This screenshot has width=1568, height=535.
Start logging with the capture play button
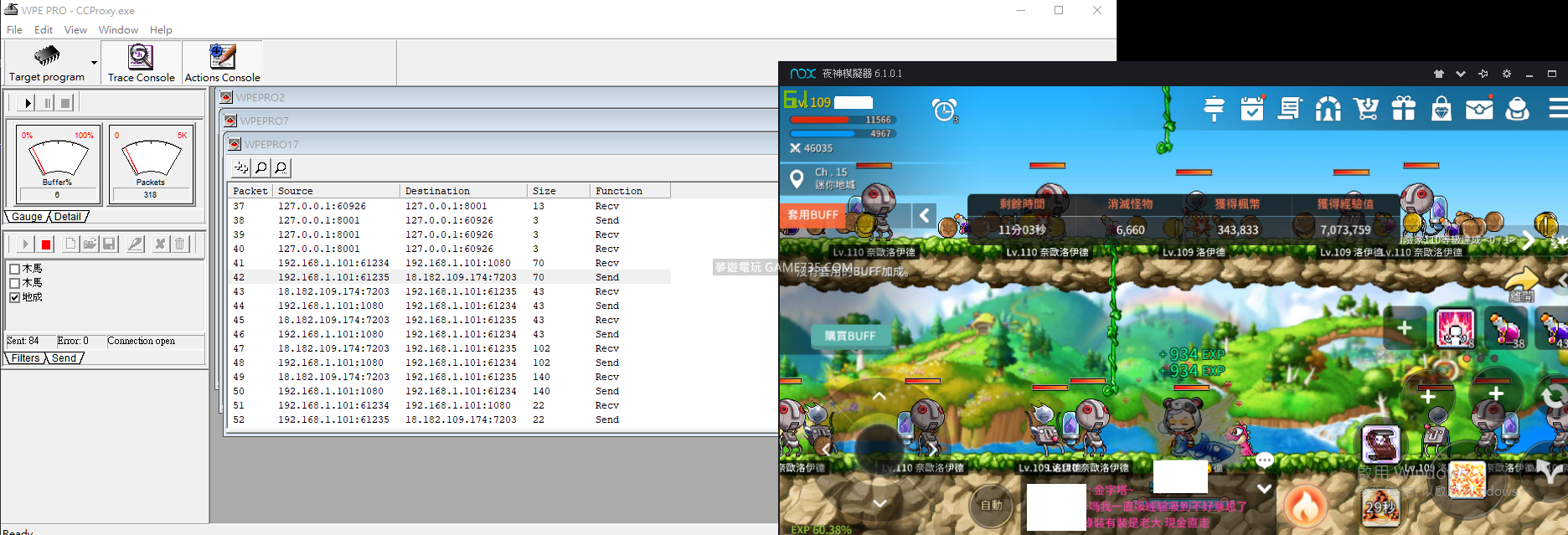(x=28, y=103)
